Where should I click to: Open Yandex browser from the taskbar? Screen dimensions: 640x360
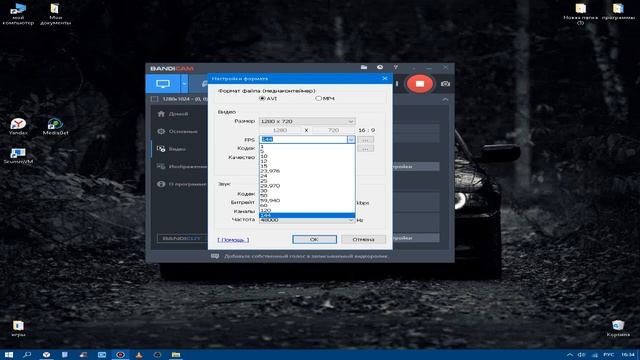[46, 355]
